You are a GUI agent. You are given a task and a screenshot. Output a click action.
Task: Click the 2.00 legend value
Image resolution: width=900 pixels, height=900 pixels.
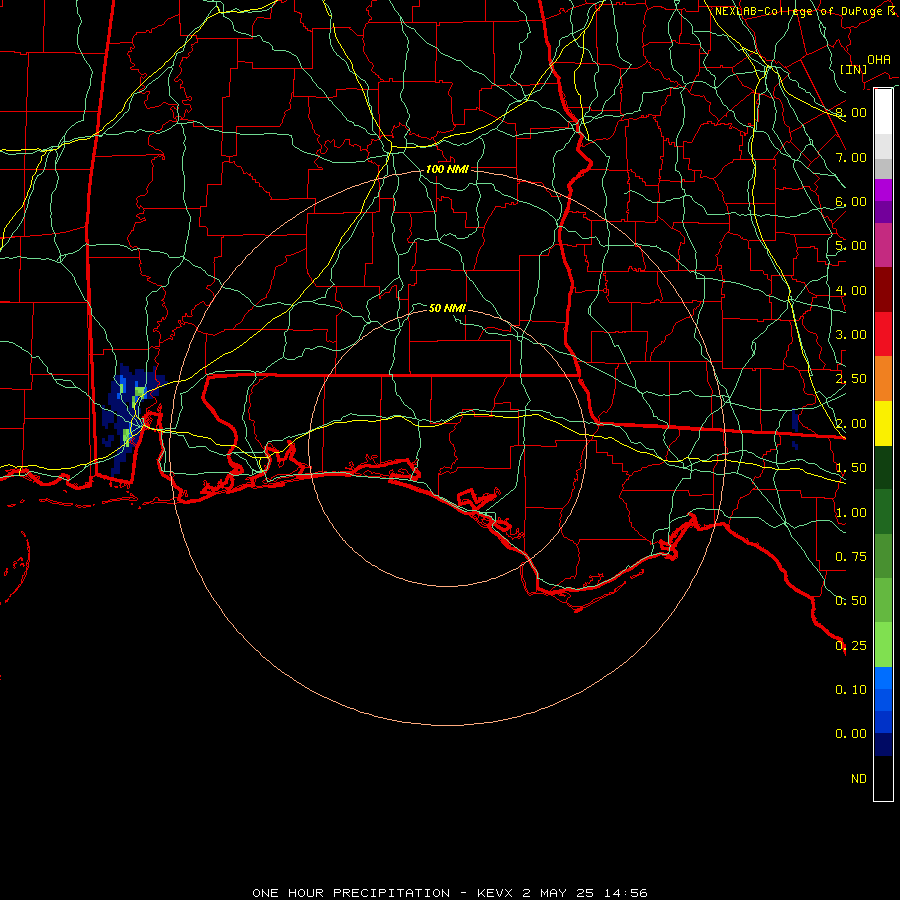(x=851, y=424)
